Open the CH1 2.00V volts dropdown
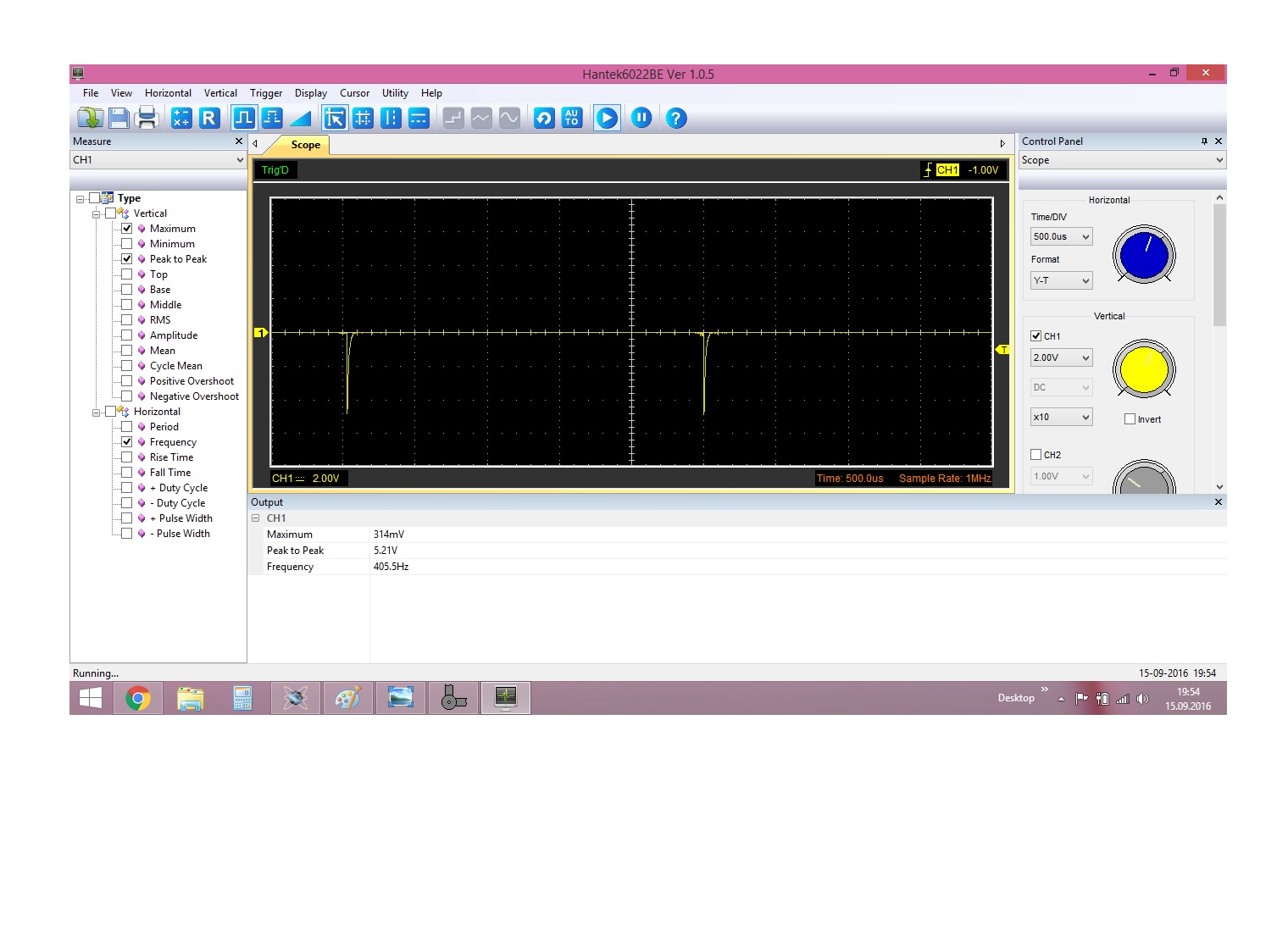Screen dimensions: 1288x936 [1061, 358]
